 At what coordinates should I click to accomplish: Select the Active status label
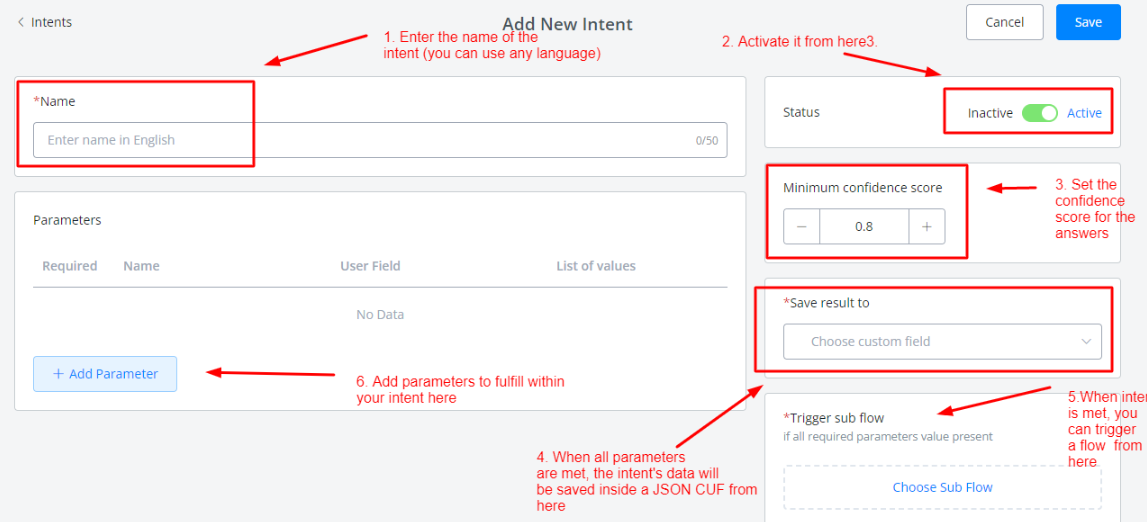click(x=1084, y=113)
